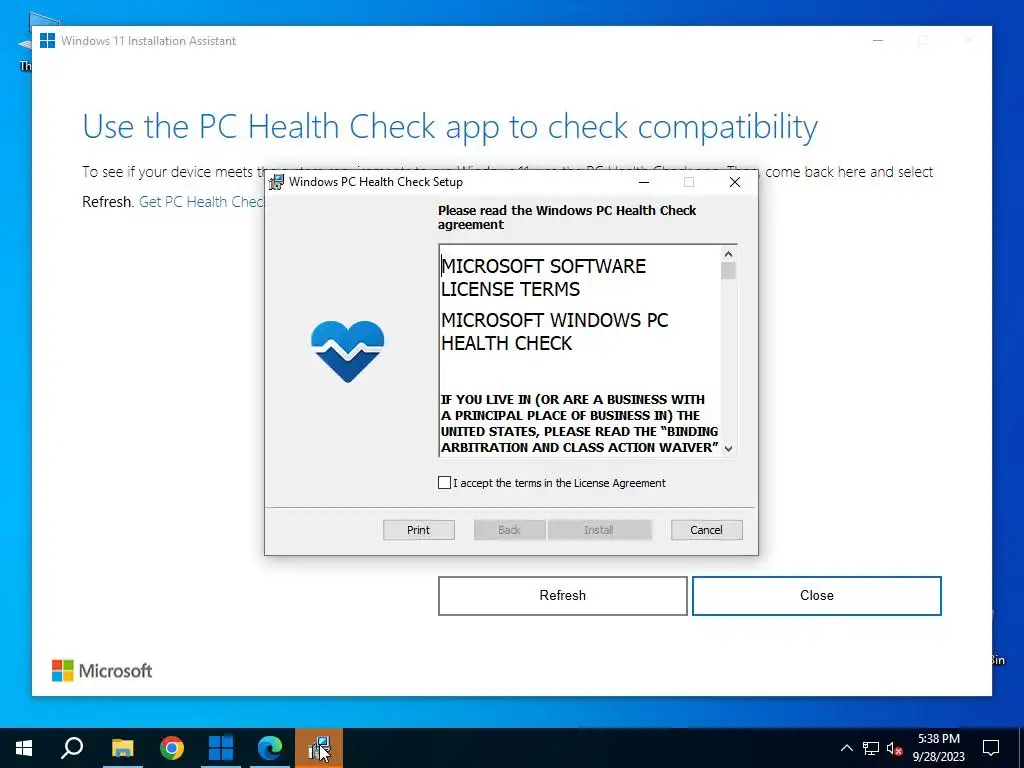The height and width of the screenshot is (768, 1024).
Task: Minimize the Windows 11 Installation Assistant window
Action: tap(878, 40)
